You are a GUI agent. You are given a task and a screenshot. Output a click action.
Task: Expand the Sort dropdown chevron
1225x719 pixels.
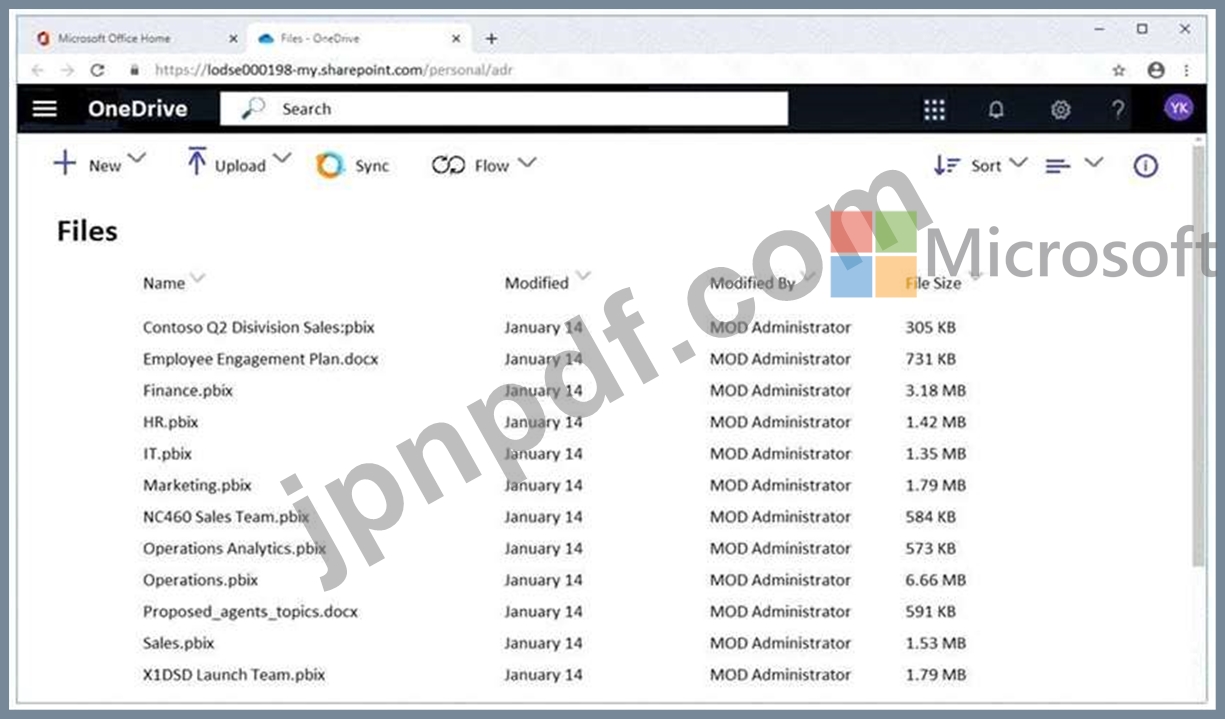[x=1018, y=163]
